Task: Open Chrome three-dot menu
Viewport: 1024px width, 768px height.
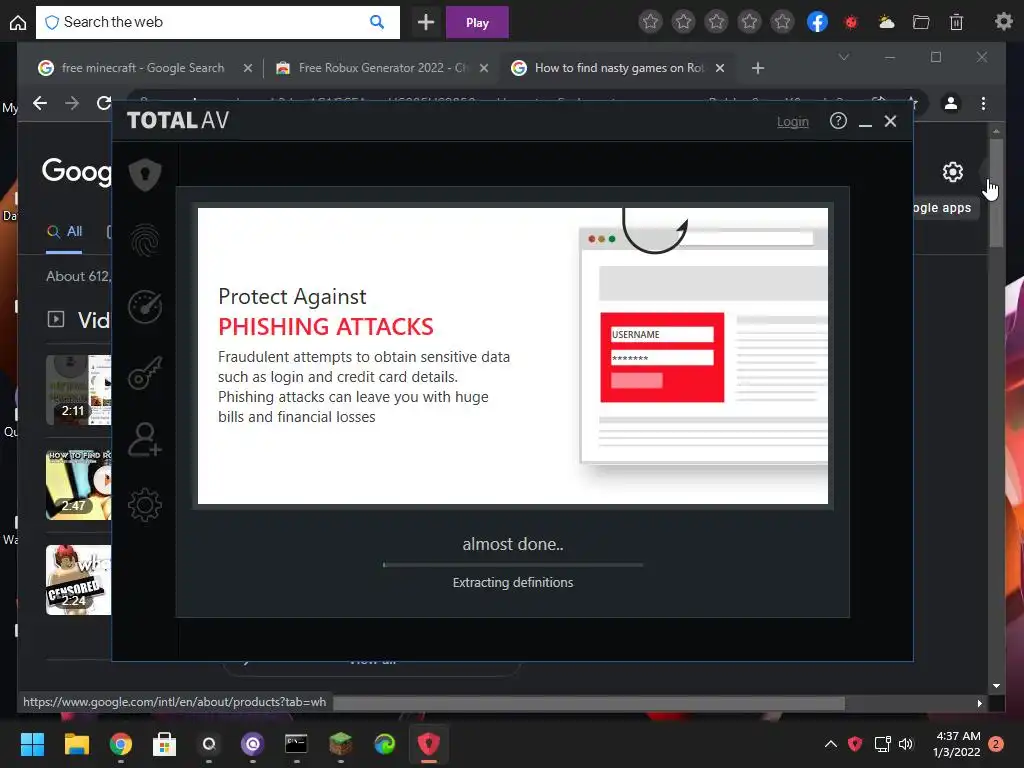Action: [x=984, y=103]
